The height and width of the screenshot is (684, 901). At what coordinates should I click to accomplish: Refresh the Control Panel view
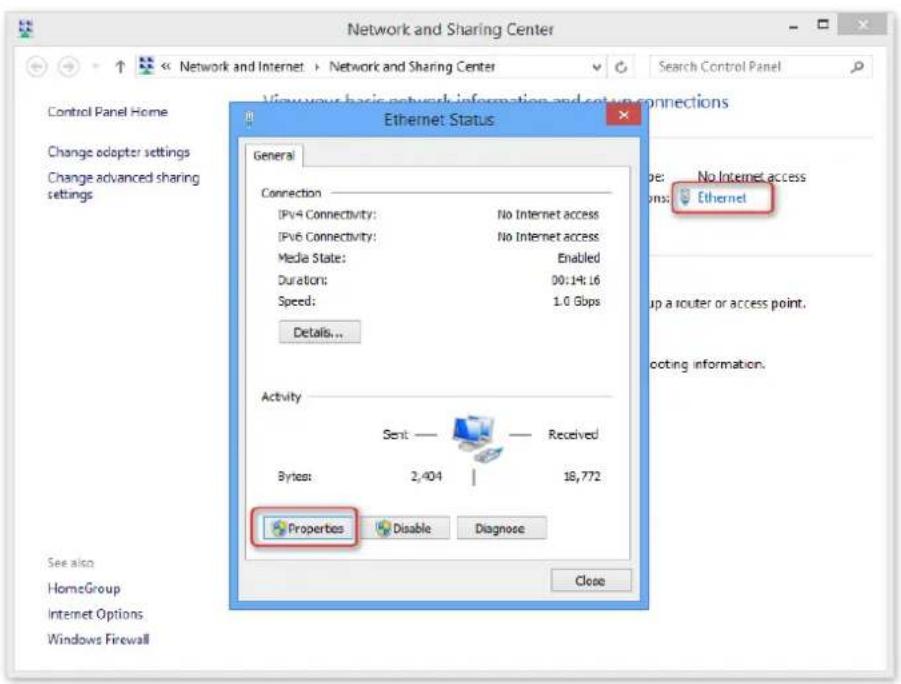point(621,67)
